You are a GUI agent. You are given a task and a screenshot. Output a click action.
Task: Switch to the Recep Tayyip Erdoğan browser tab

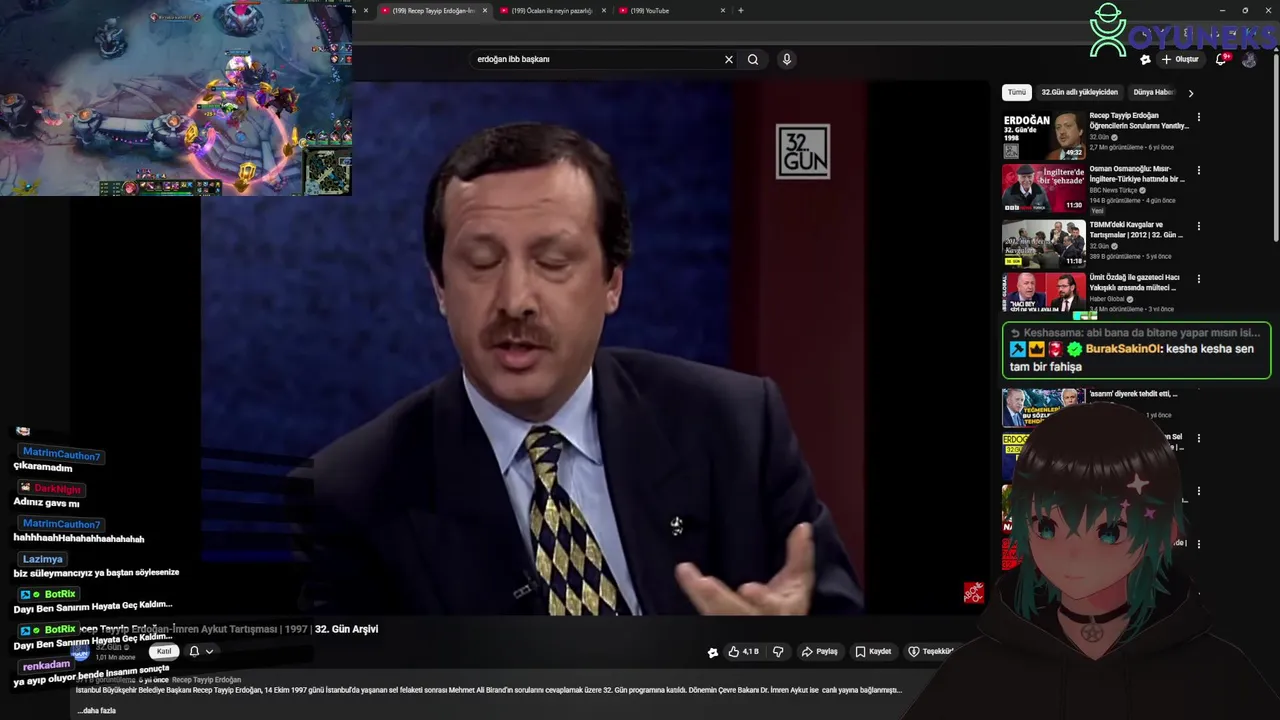pos(432,10)
